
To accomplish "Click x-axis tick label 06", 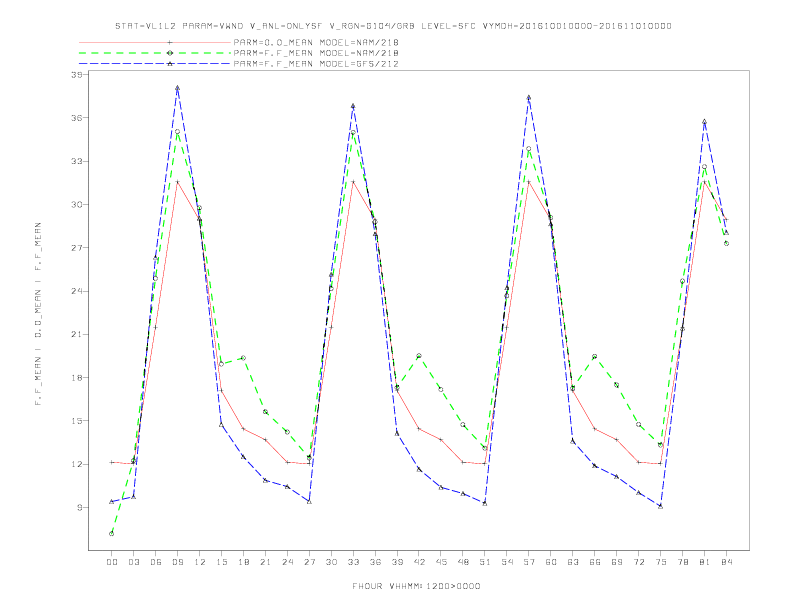I will tap(156, 562).
